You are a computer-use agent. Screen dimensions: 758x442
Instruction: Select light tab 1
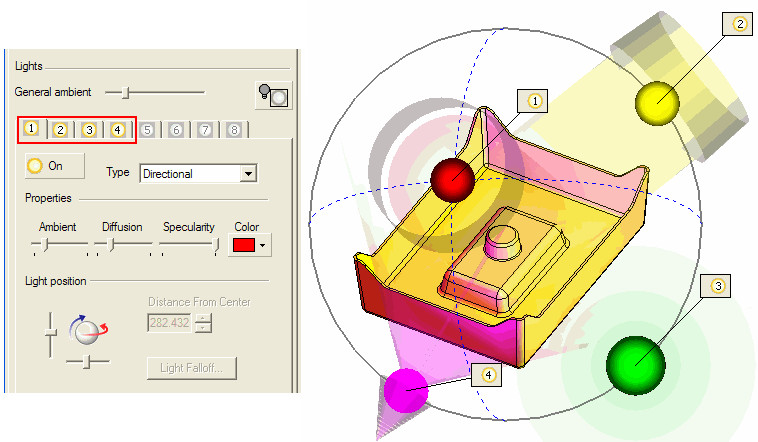31,129
